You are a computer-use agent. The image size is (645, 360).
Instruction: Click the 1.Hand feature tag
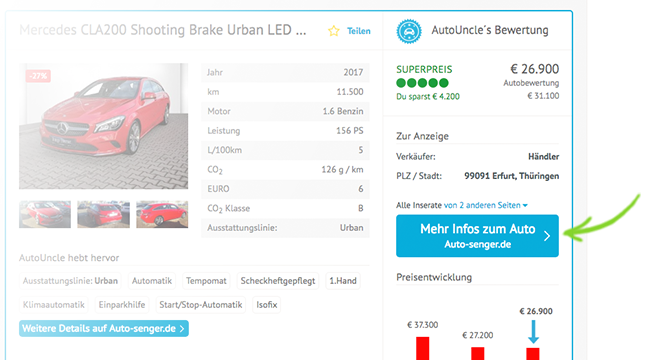pyautogui.click(x=343, y=281)
